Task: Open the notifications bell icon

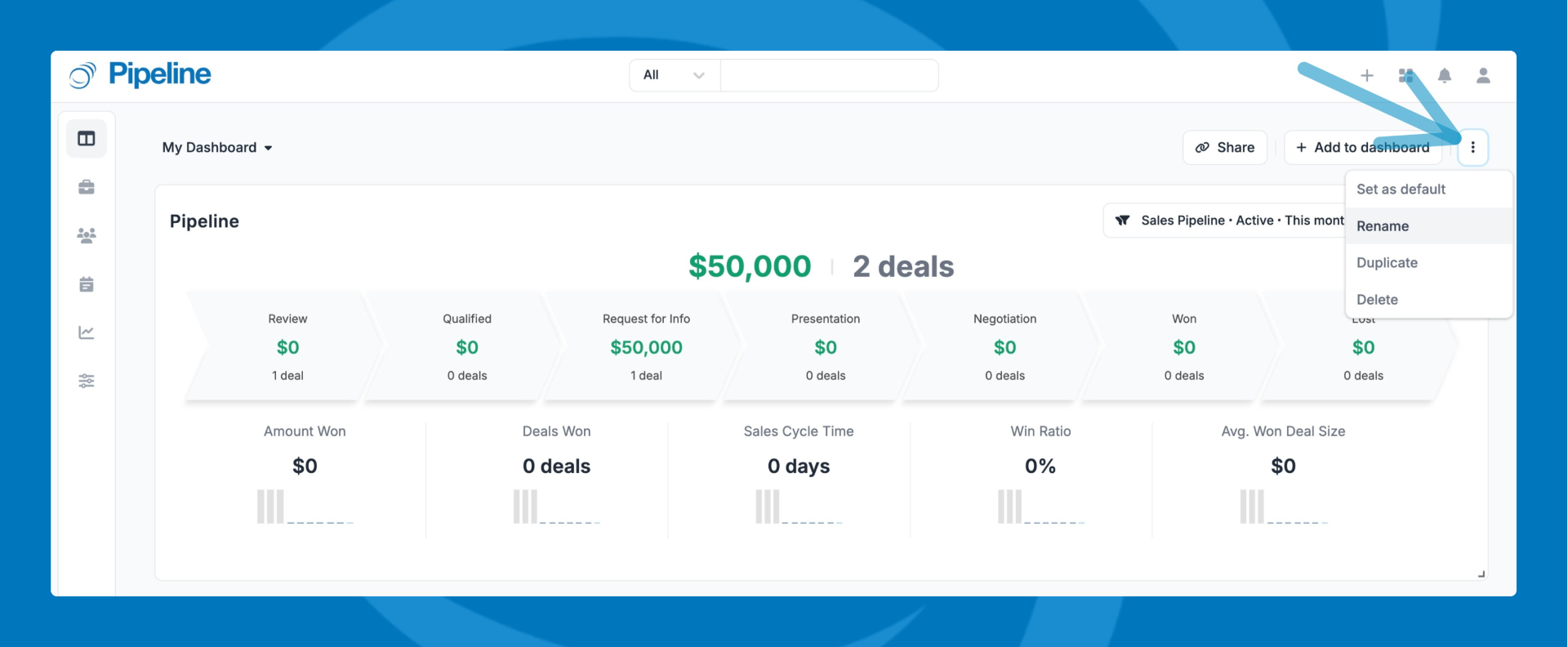Action: click(1445, 75)
